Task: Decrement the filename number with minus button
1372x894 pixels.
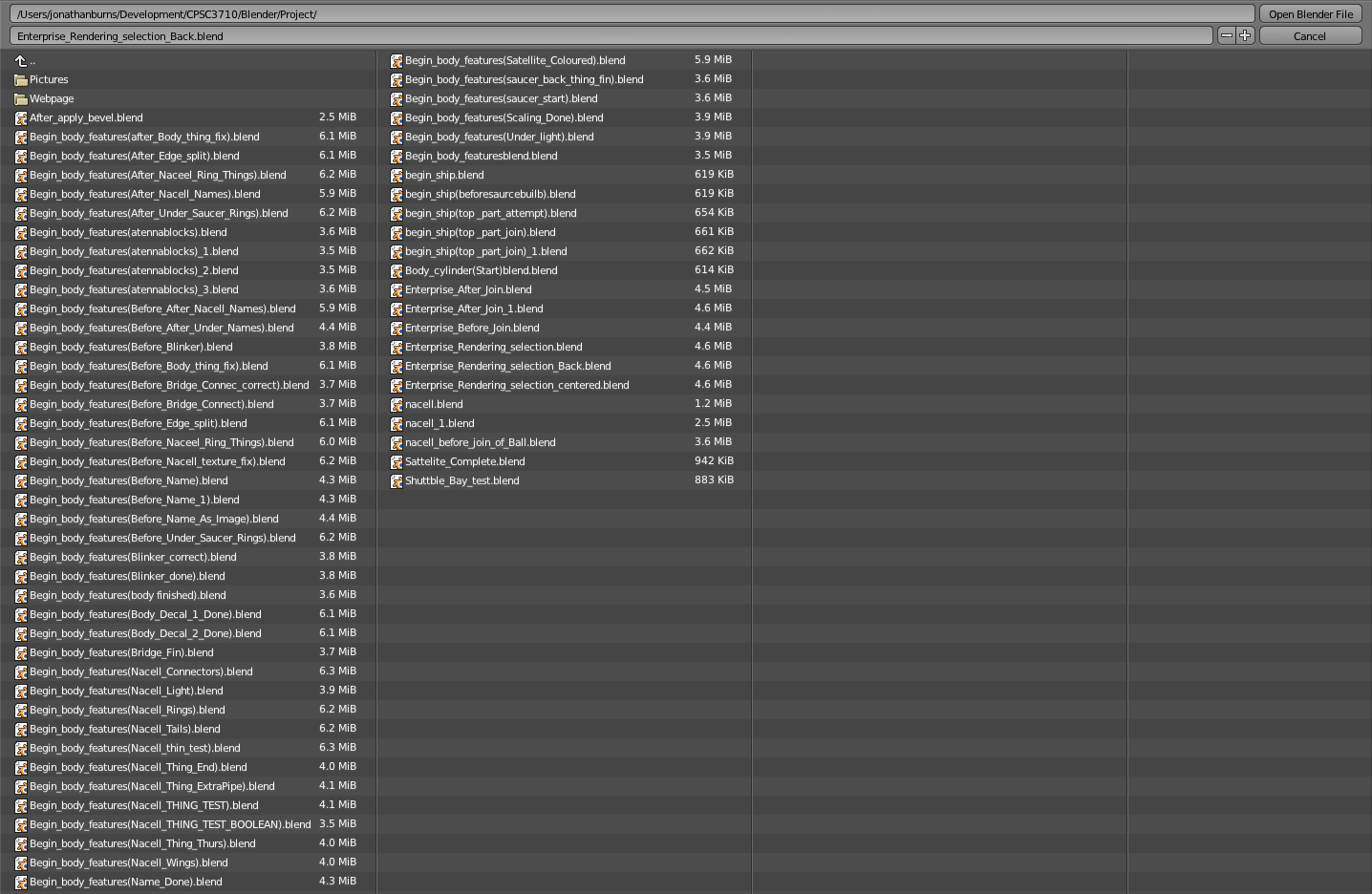Action: (1226, 35)
